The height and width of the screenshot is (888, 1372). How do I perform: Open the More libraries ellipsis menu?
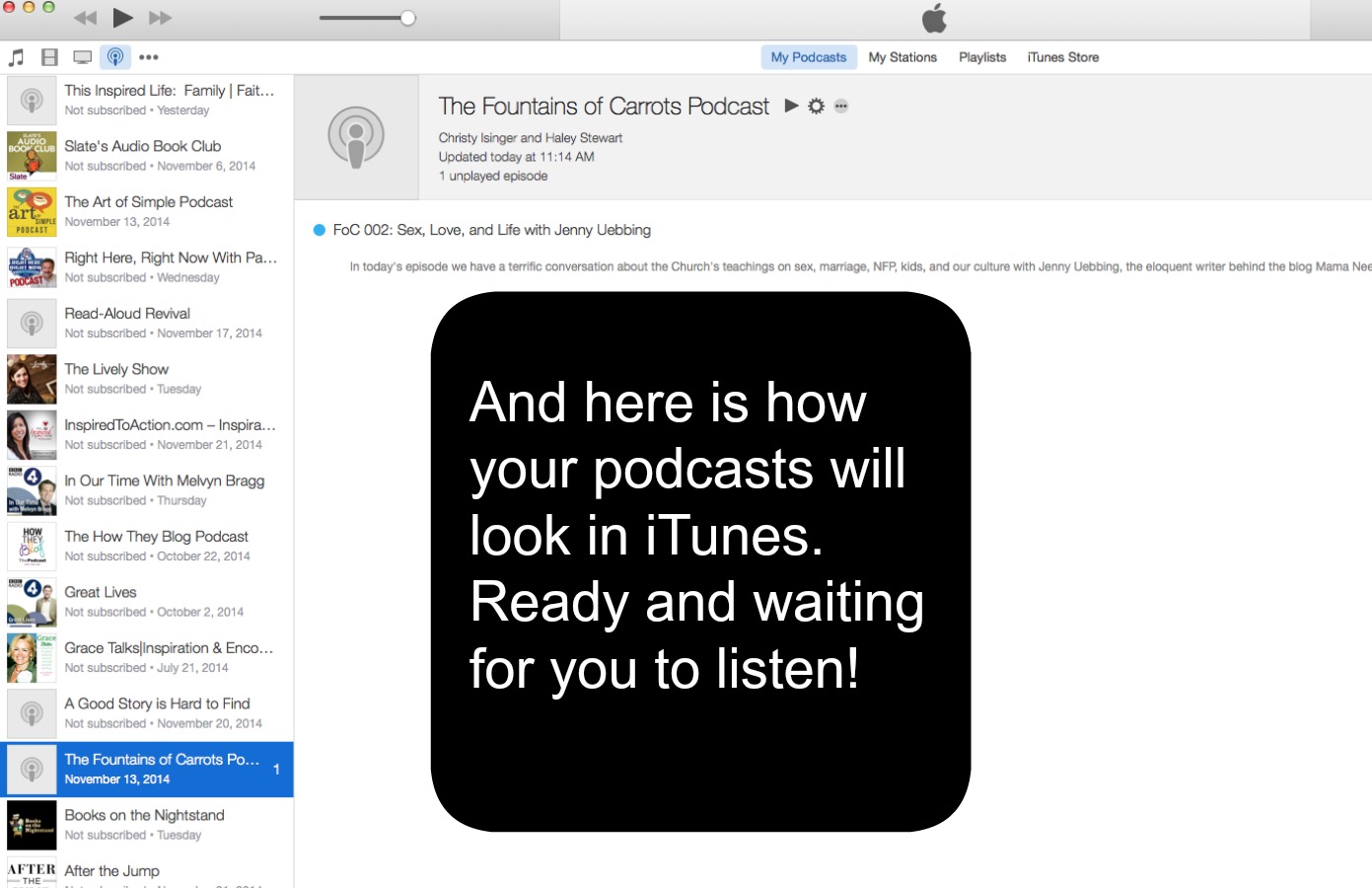[149, 57]
